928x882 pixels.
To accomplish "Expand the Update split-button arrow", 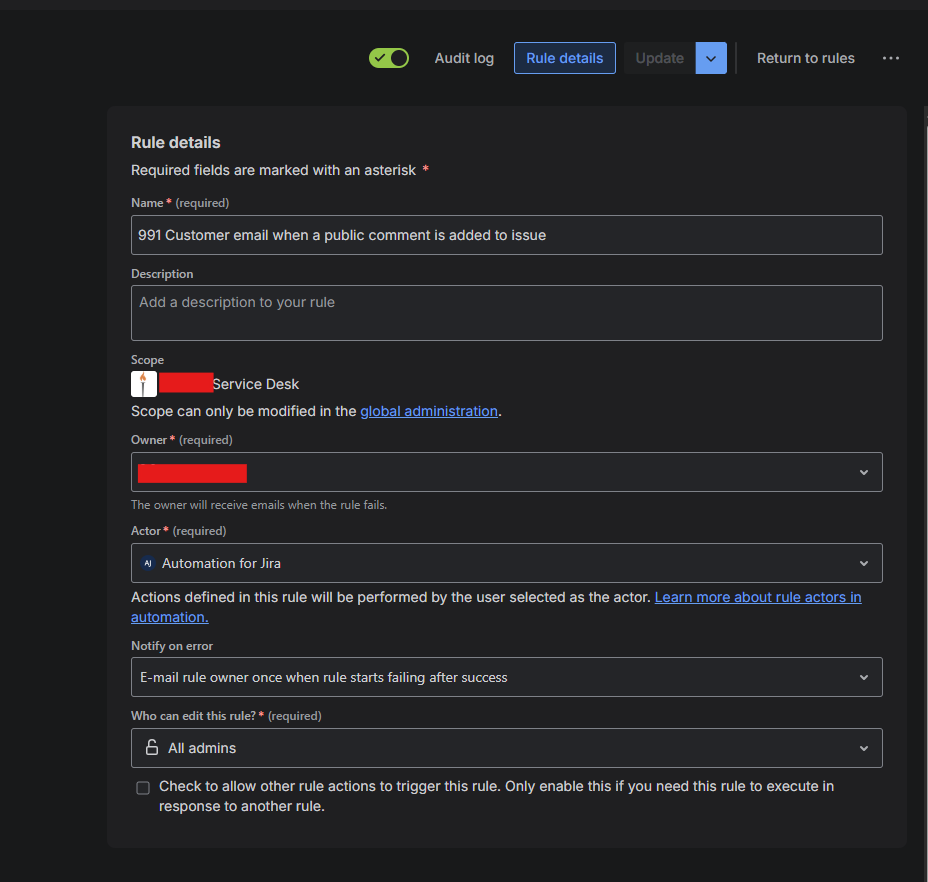I will coord(710,58).
